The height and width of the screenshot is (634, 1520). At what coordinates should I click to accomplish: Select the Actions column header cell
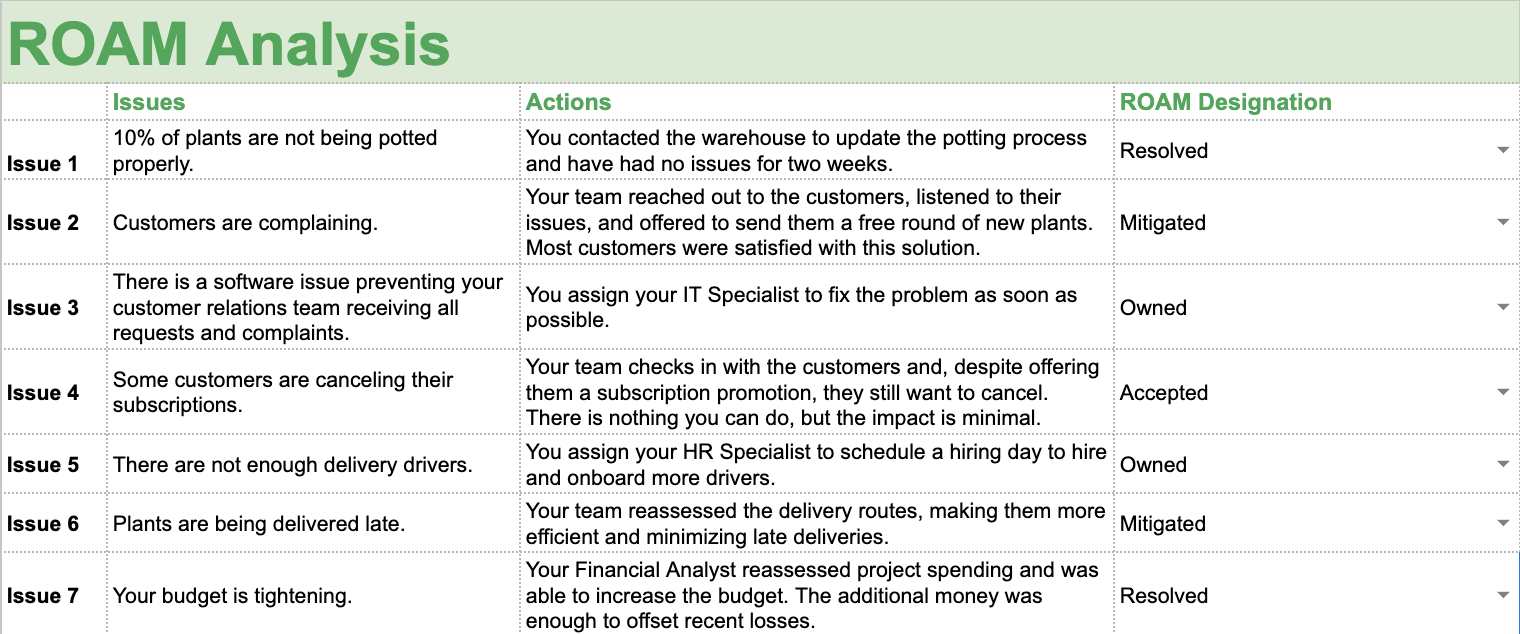pyautogui.click(x=817, y=102)
